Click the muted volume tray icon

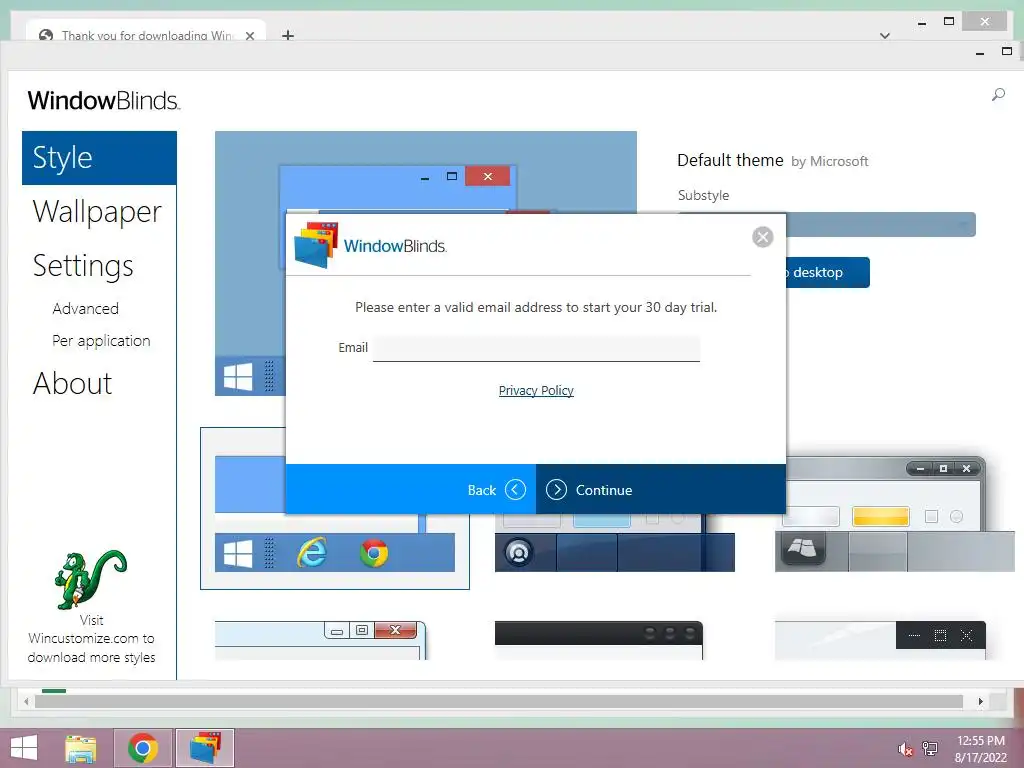point(905,749)
